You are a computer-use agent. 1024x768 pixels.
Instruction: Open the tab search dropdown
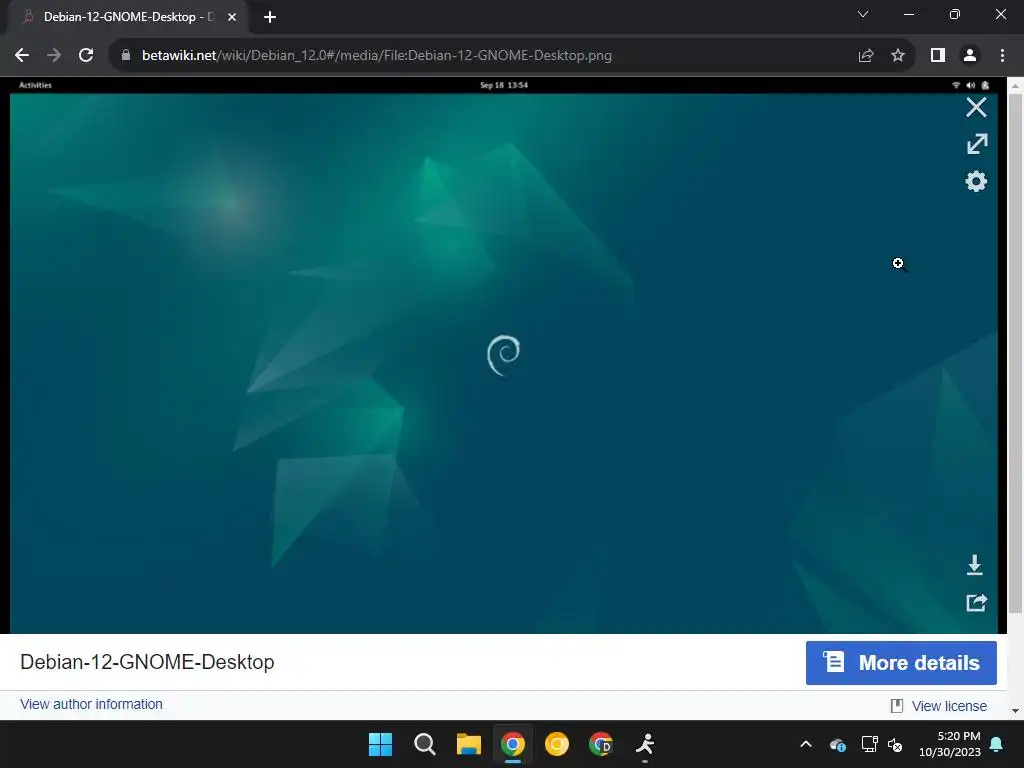(x=863, y=14)
